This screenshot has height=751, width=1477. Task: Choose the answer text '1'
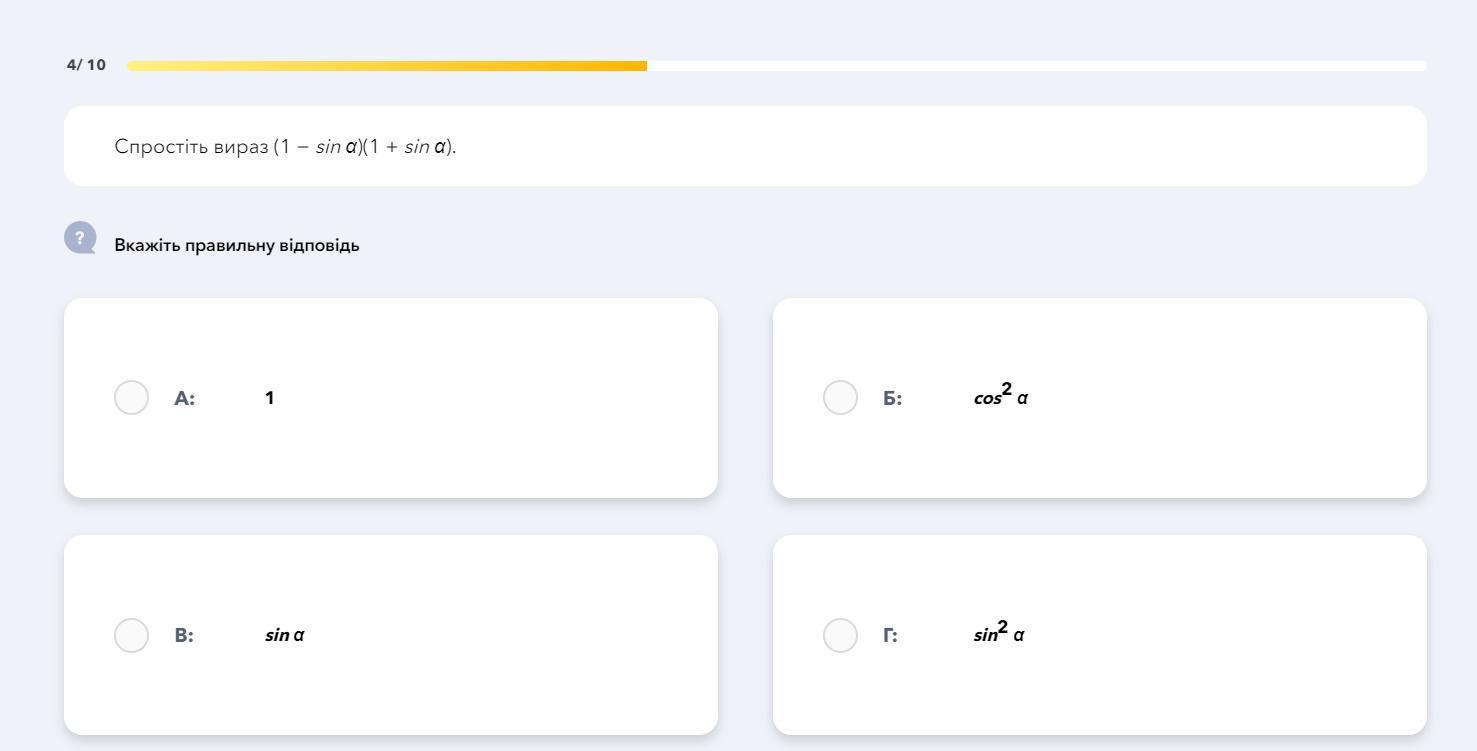(270, 398)
